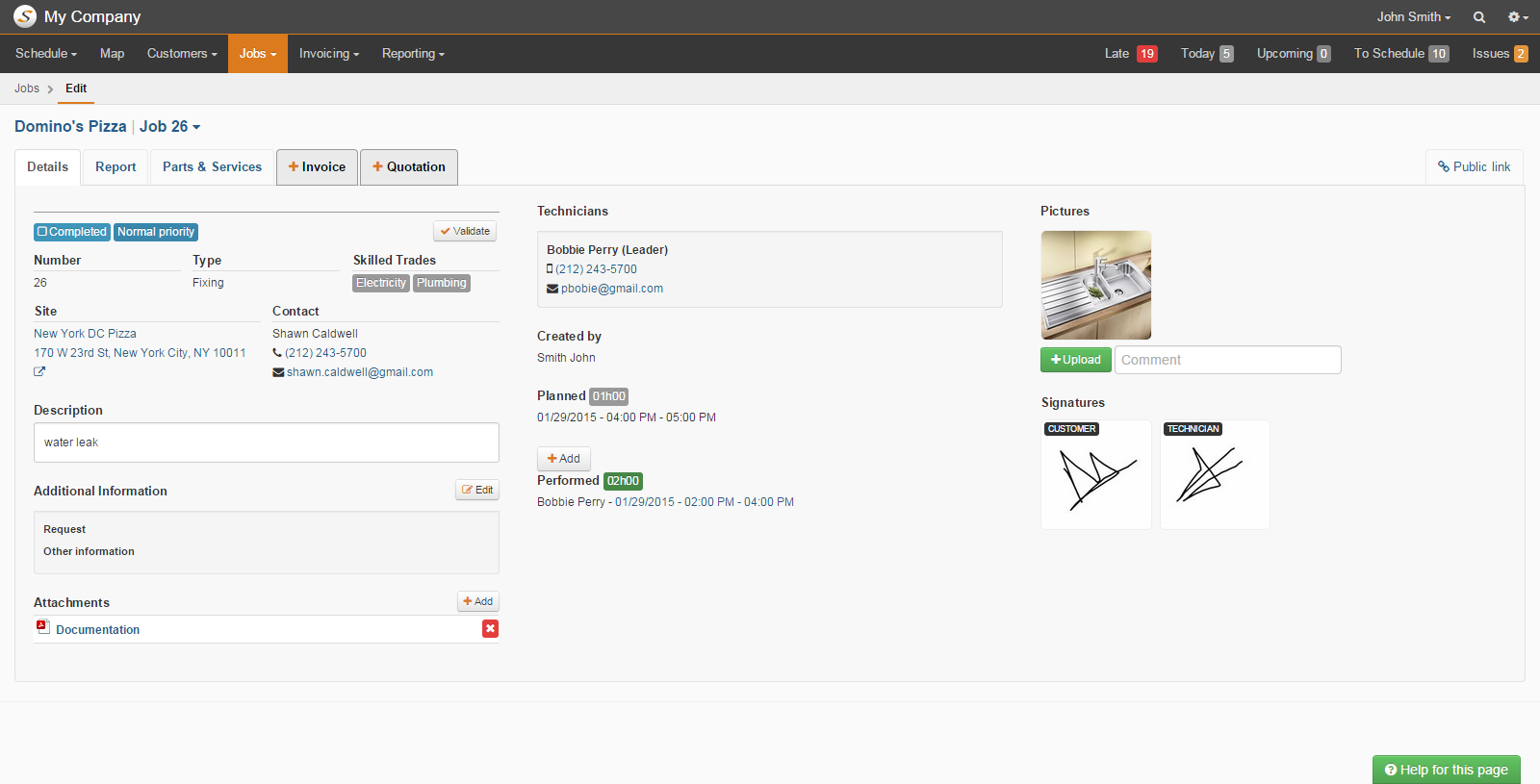The image size is (1540, 784).
Task: Open the search magnifier icon
Action: 1479,17
